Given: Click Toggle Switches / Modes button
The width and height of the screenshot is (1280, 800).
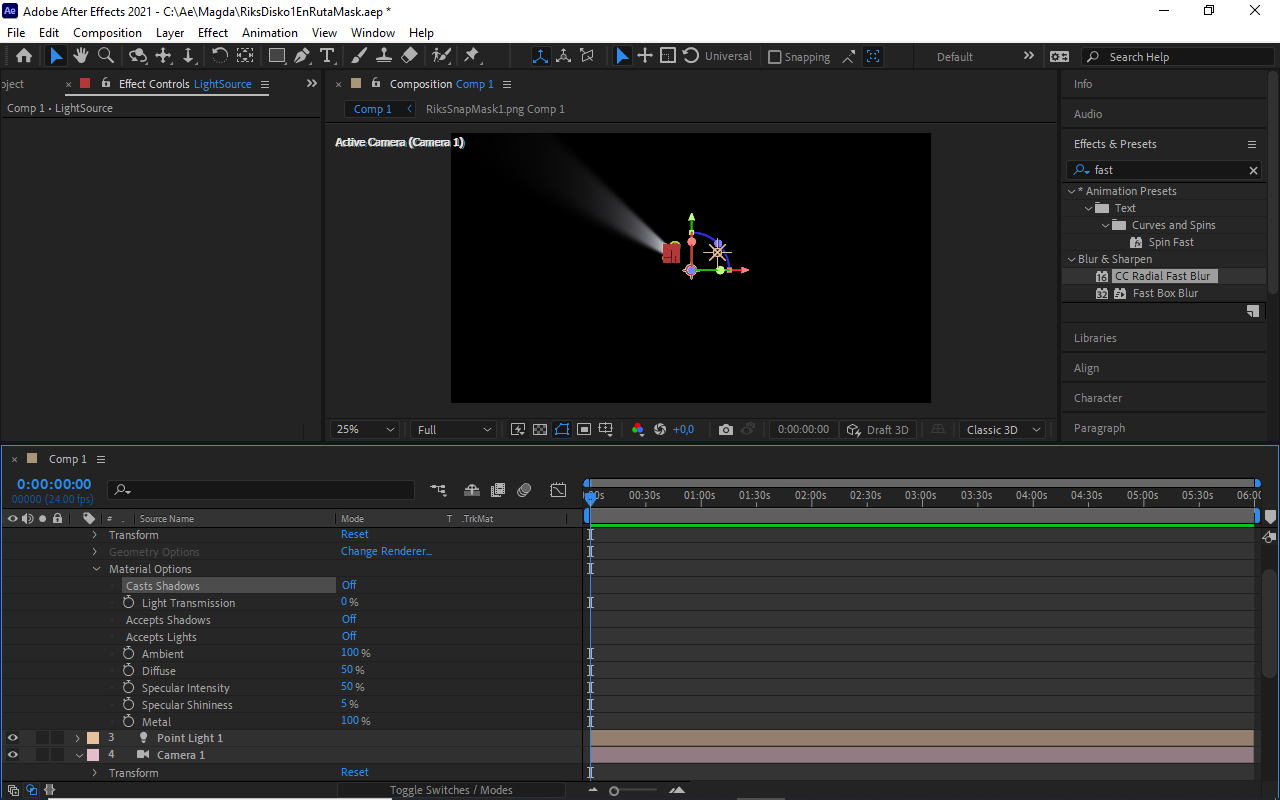Looking at the screenshot, I should coord(451,790).
